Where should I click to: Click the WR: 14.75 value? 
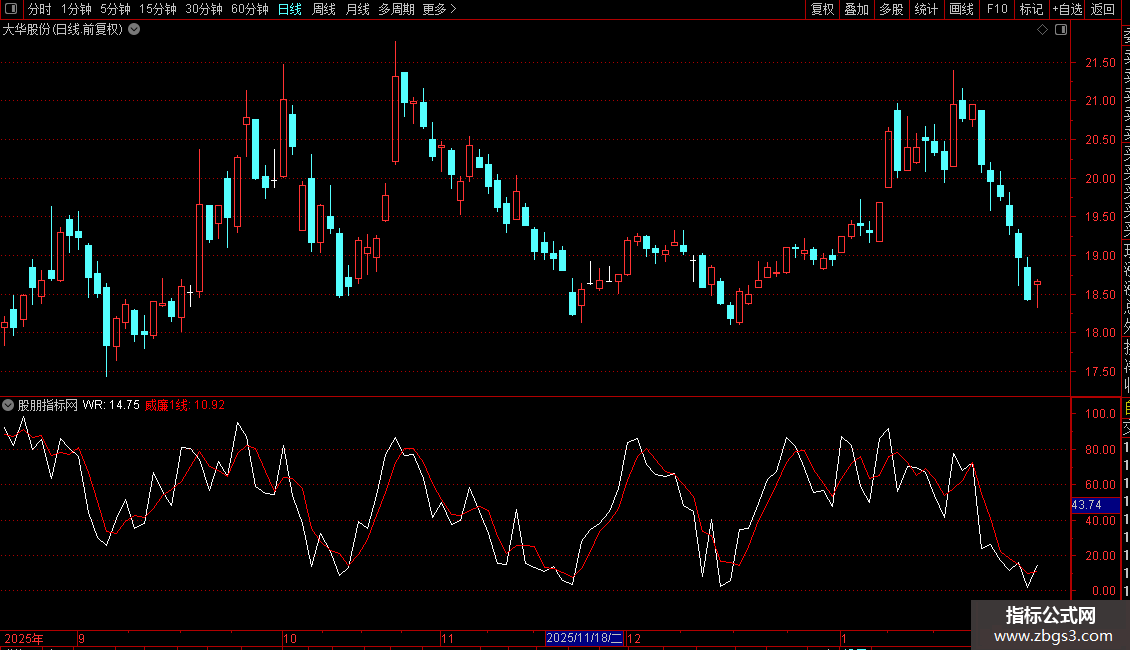coord(111,405)
